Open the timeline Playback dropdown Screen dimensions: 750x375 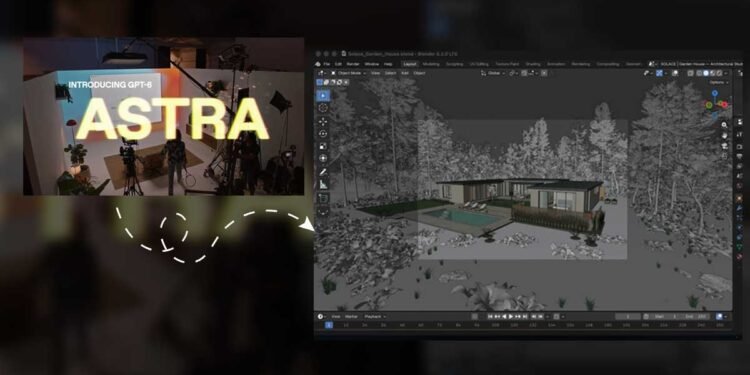(375, 316)
